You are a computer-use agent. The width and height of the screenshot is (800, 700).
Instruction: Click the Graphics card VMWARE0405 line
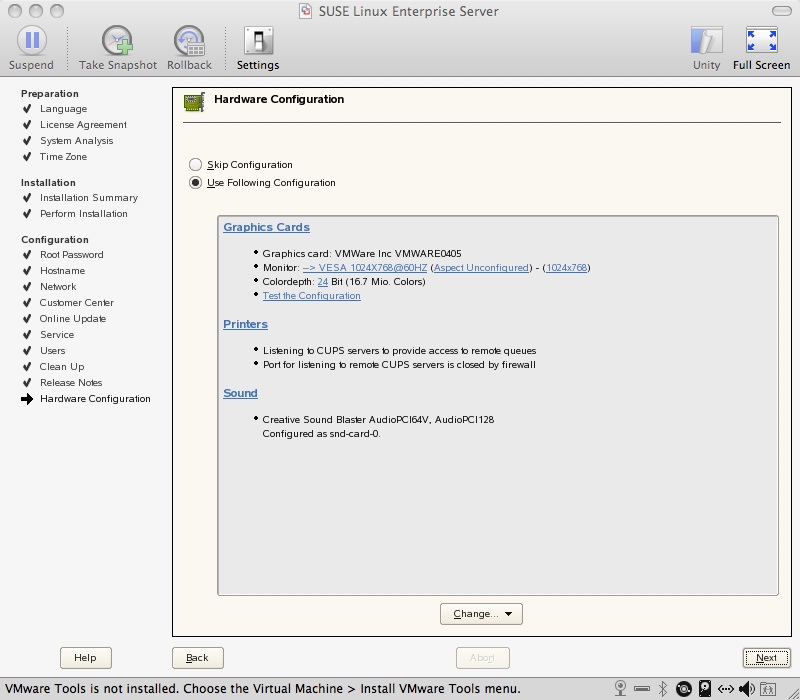[x=362, y=254]
